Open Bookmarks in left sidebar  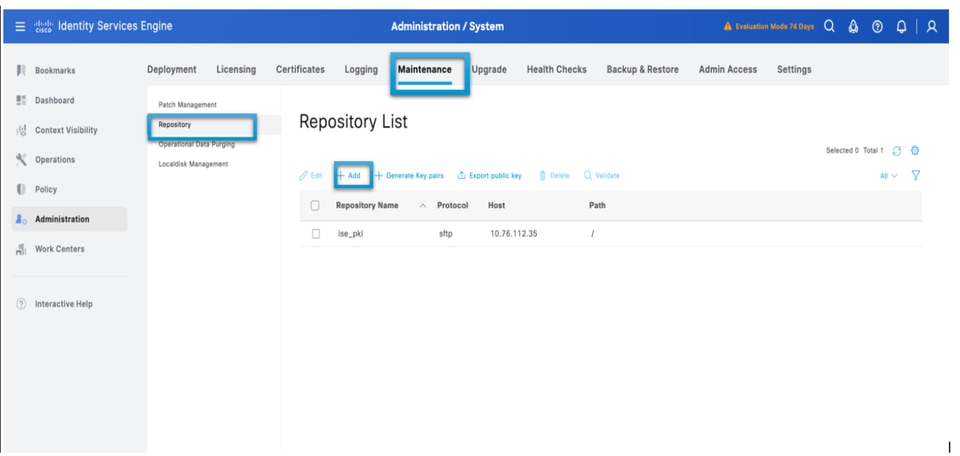55,70
